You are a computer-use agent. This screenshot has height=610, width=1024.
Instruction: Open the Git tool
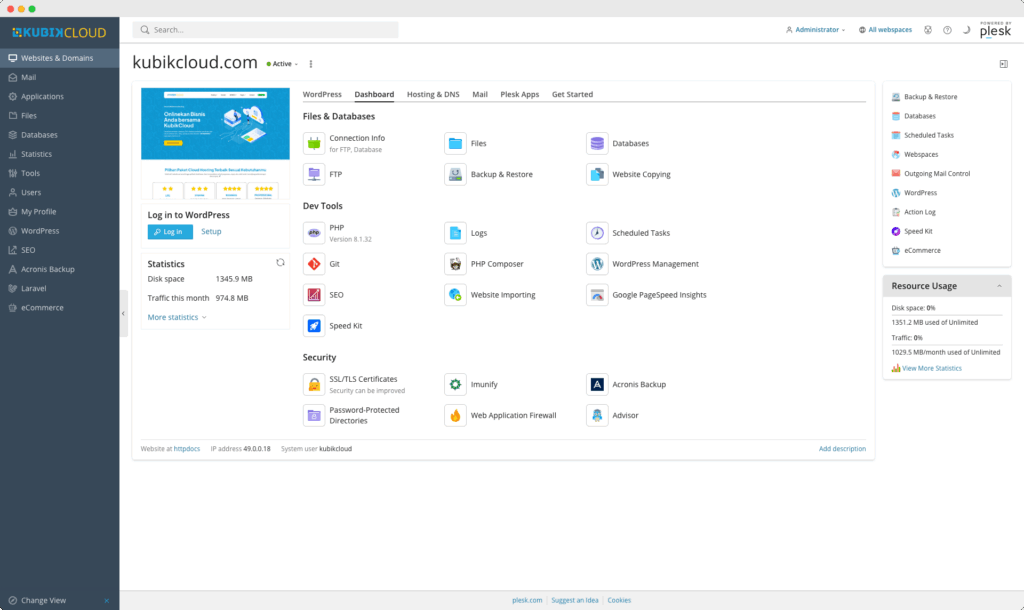pyautogui.click(x=321, y=264)
